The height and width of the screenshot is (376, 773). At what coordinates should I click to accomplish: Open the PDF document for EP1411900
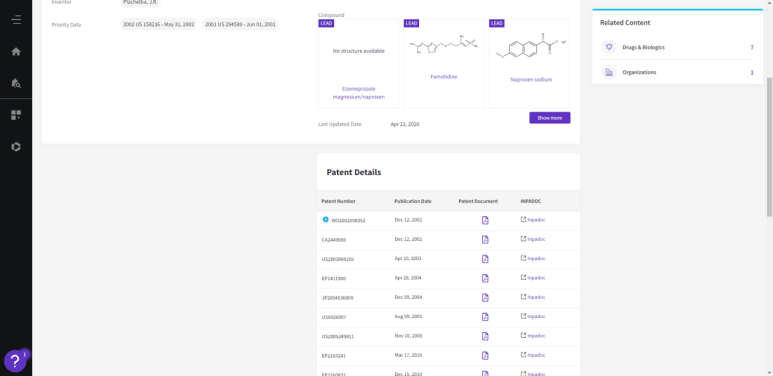[x=485, y=278]
